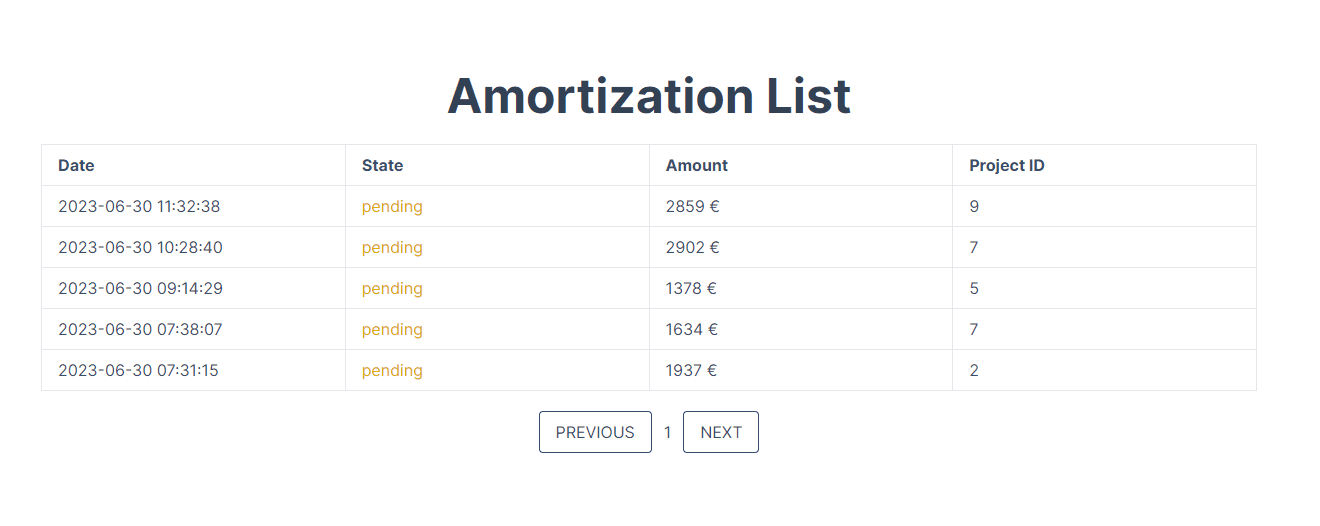Advance to the next page with NEXT

(x=721, y=432)
